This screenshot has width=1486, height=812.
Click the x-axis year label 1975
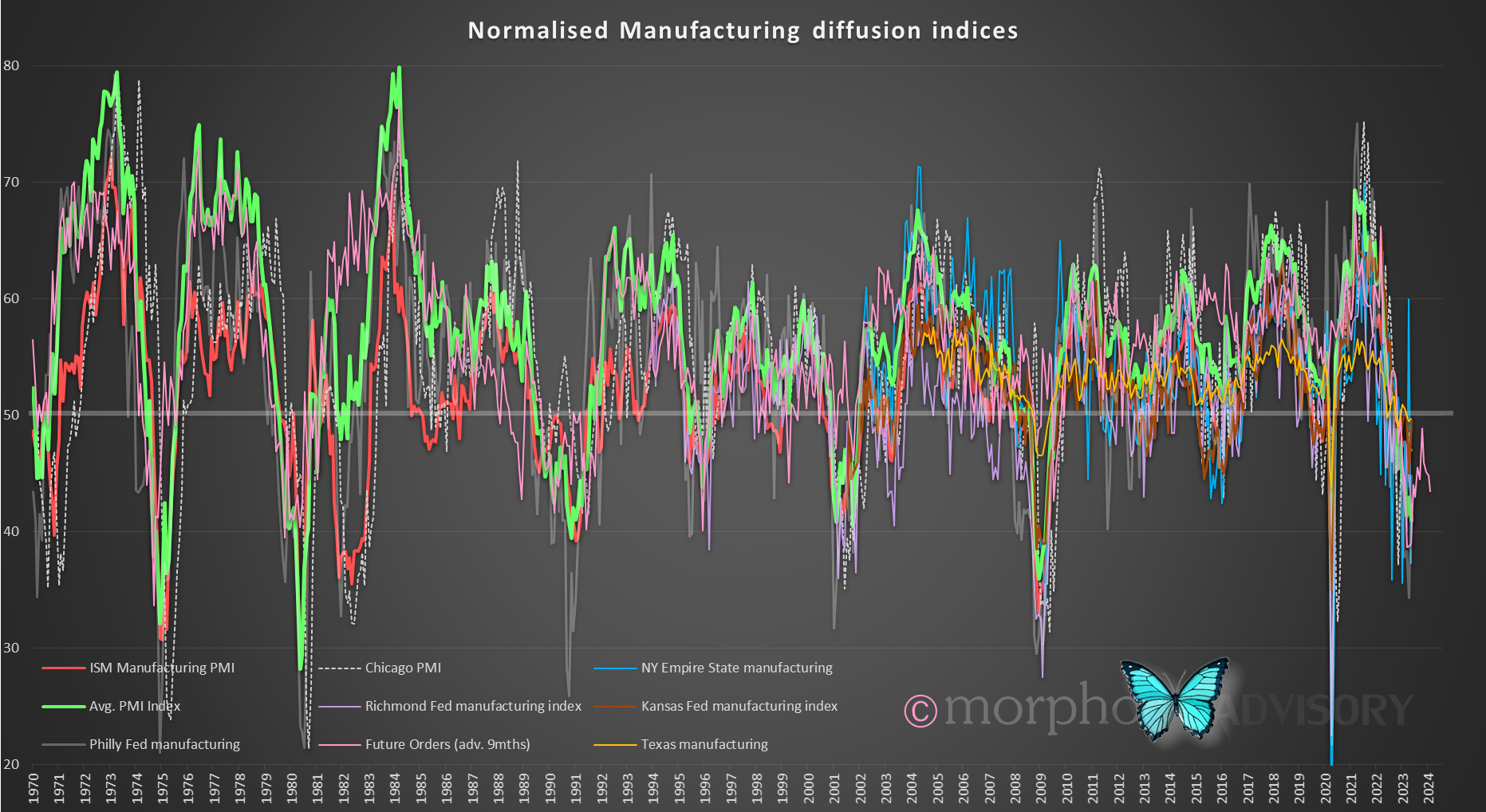point(163,787)
